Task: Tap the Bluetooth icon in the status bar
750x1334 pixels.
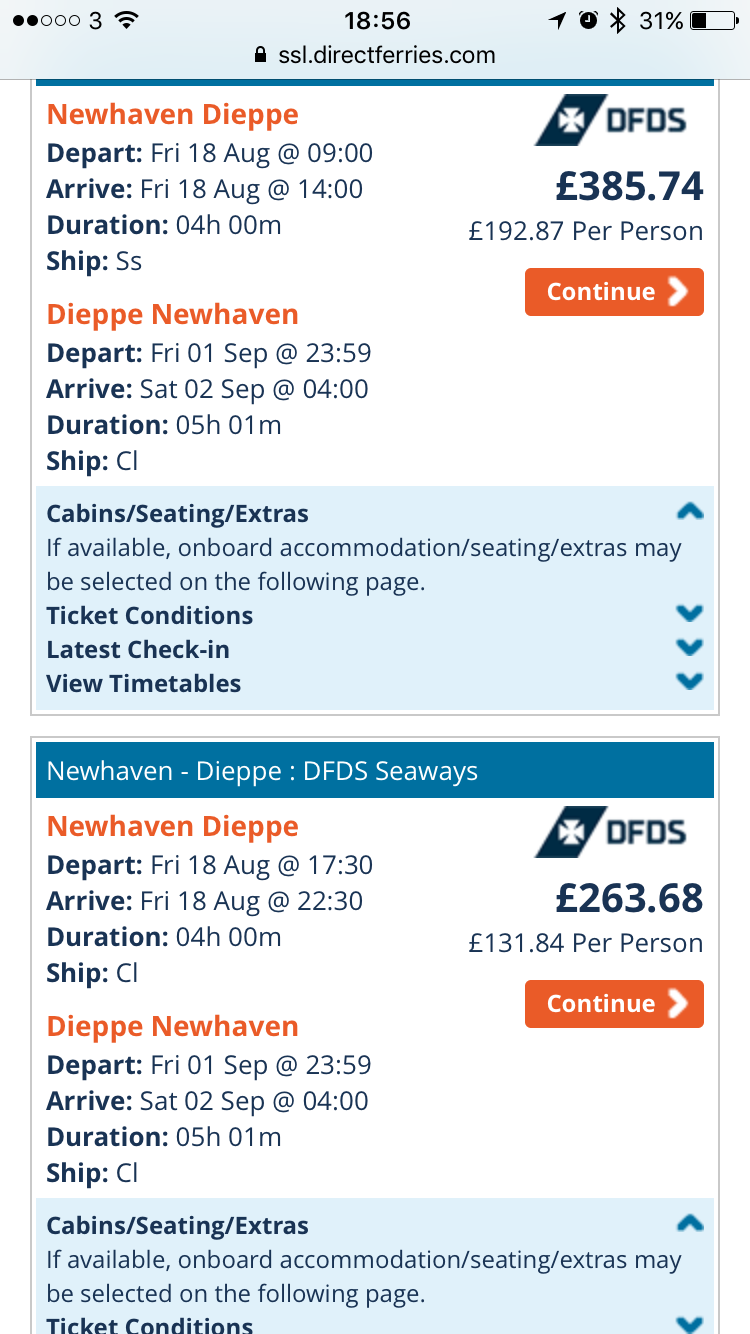Action: coord(619,21)
